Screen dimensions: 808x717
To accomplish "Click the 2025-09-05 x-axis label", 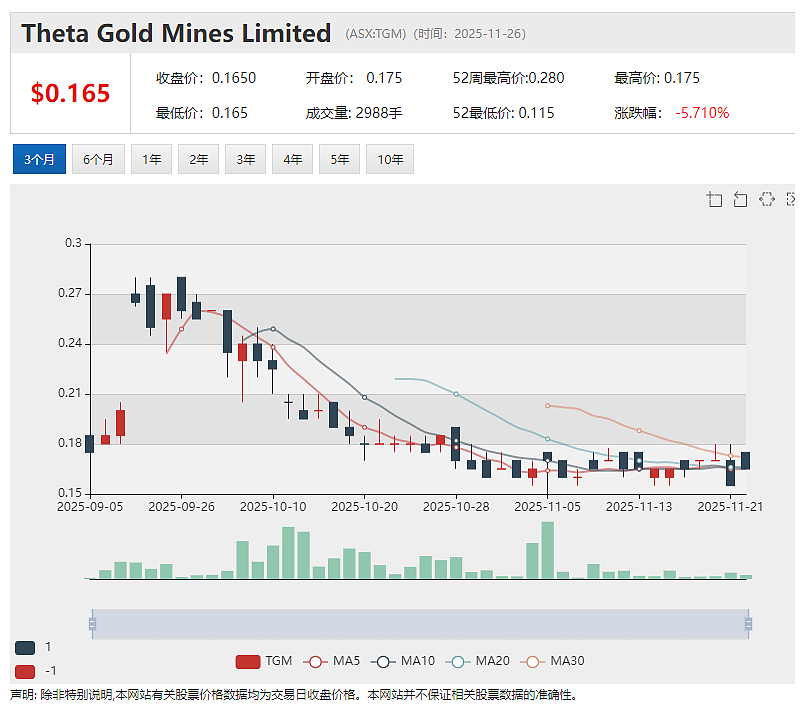I will [x=90, y=507].
